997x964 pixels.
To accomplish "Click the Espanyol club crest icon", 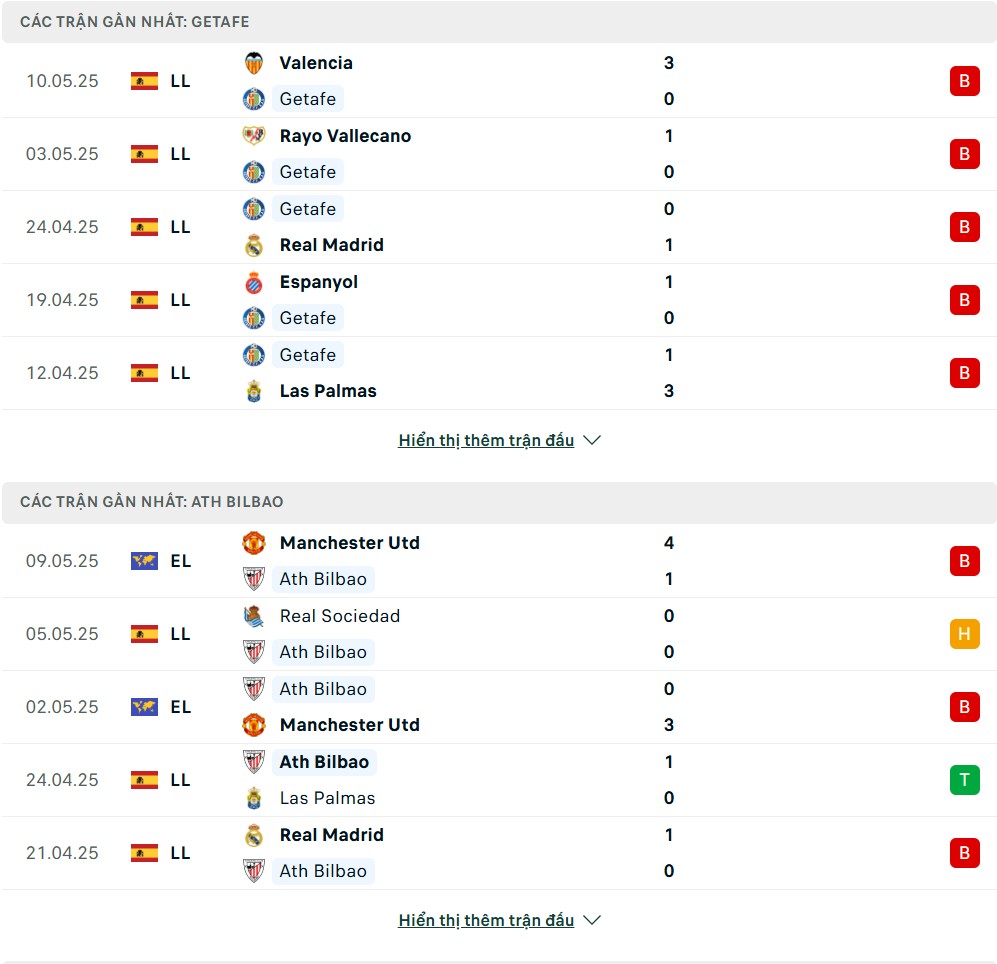I will coord(254,282).
